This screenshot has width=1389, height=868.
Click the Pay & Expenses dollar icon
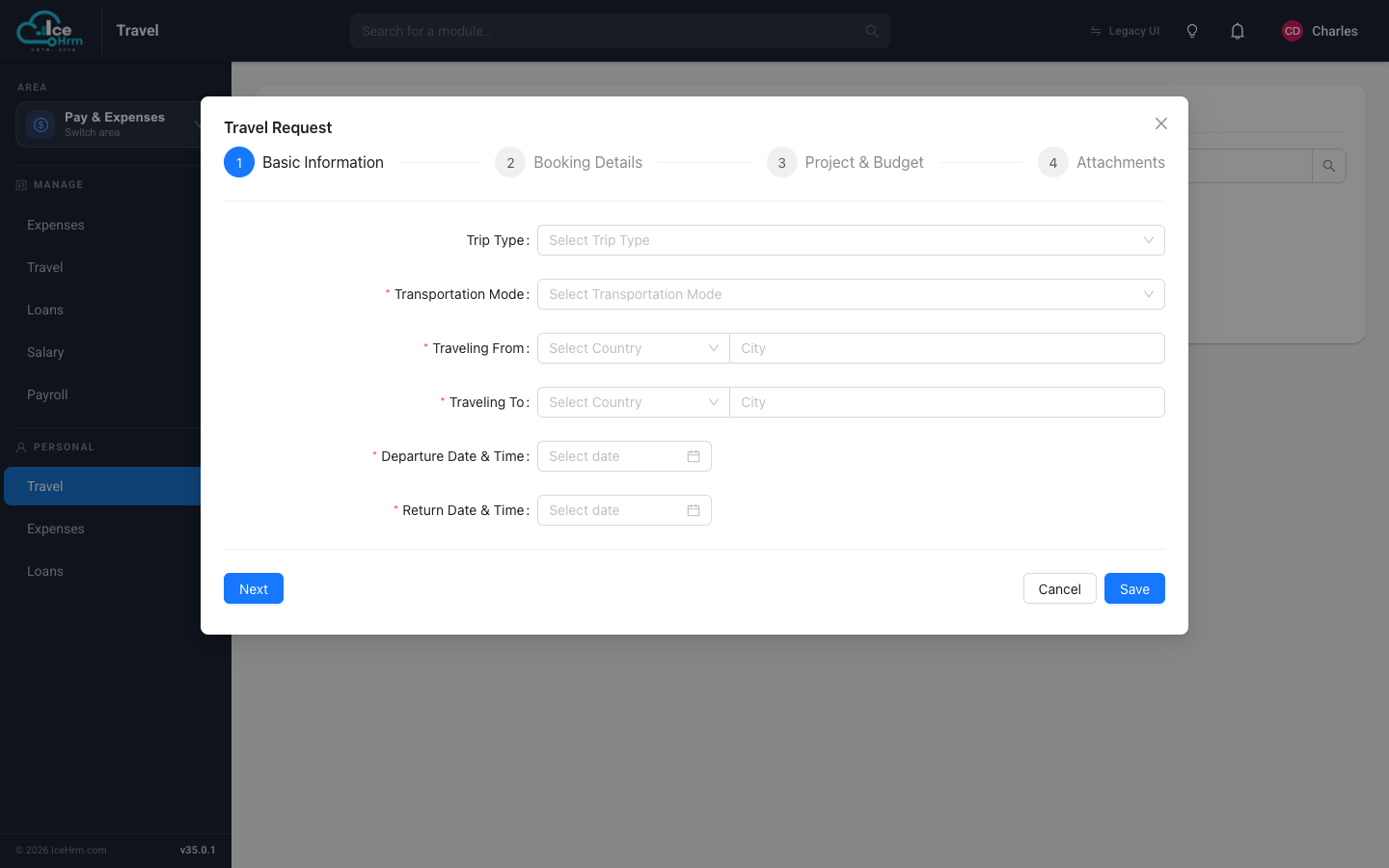click(41, 124)
